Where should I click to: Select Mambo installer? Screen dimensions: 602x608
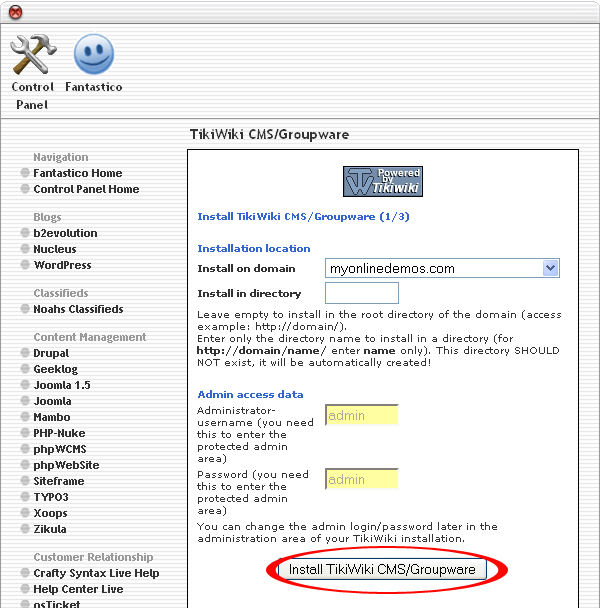[52, 417]
